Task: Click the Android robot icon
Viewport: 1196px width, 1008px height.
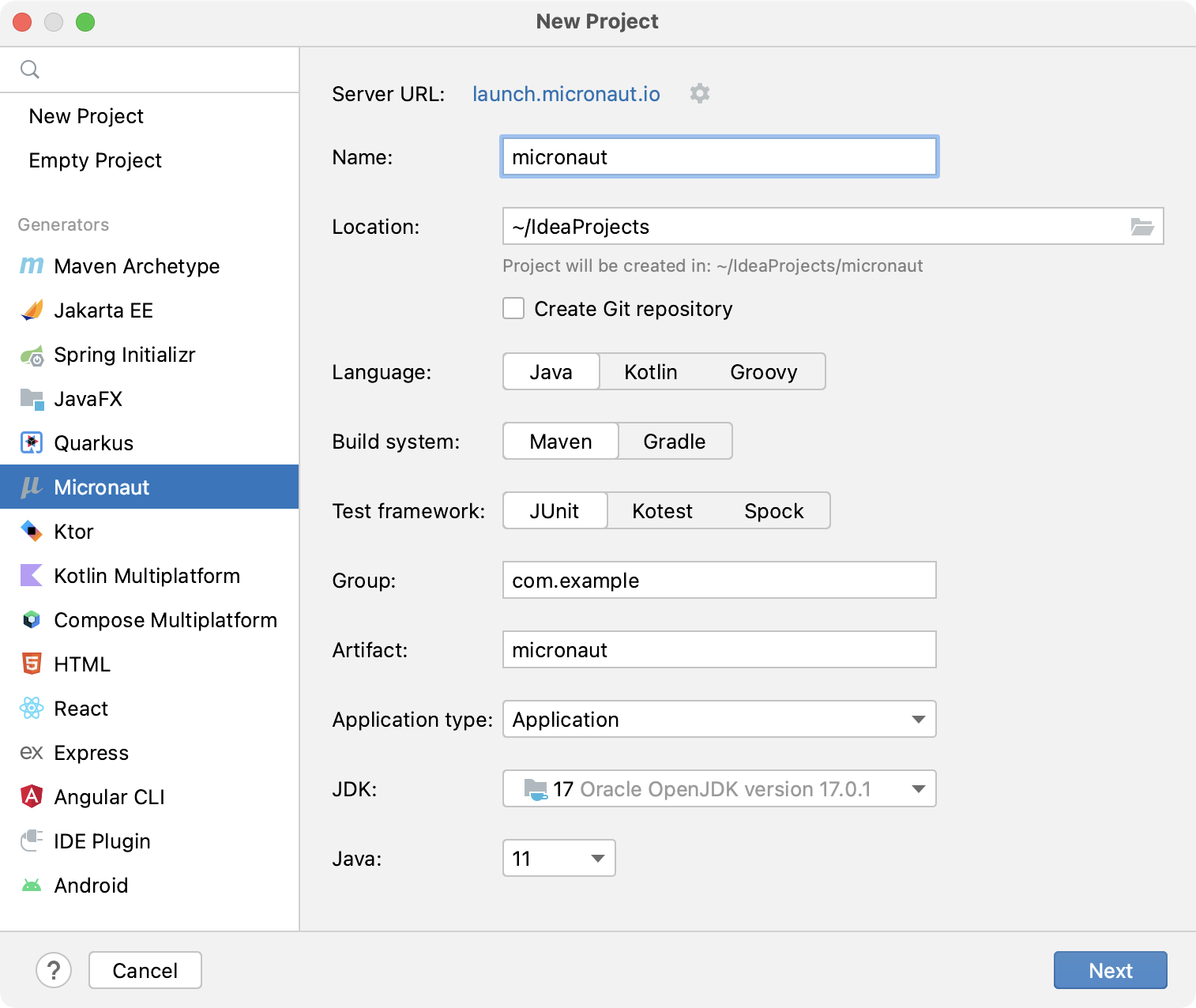Action: pyautogui.click(x=32, y=886)
